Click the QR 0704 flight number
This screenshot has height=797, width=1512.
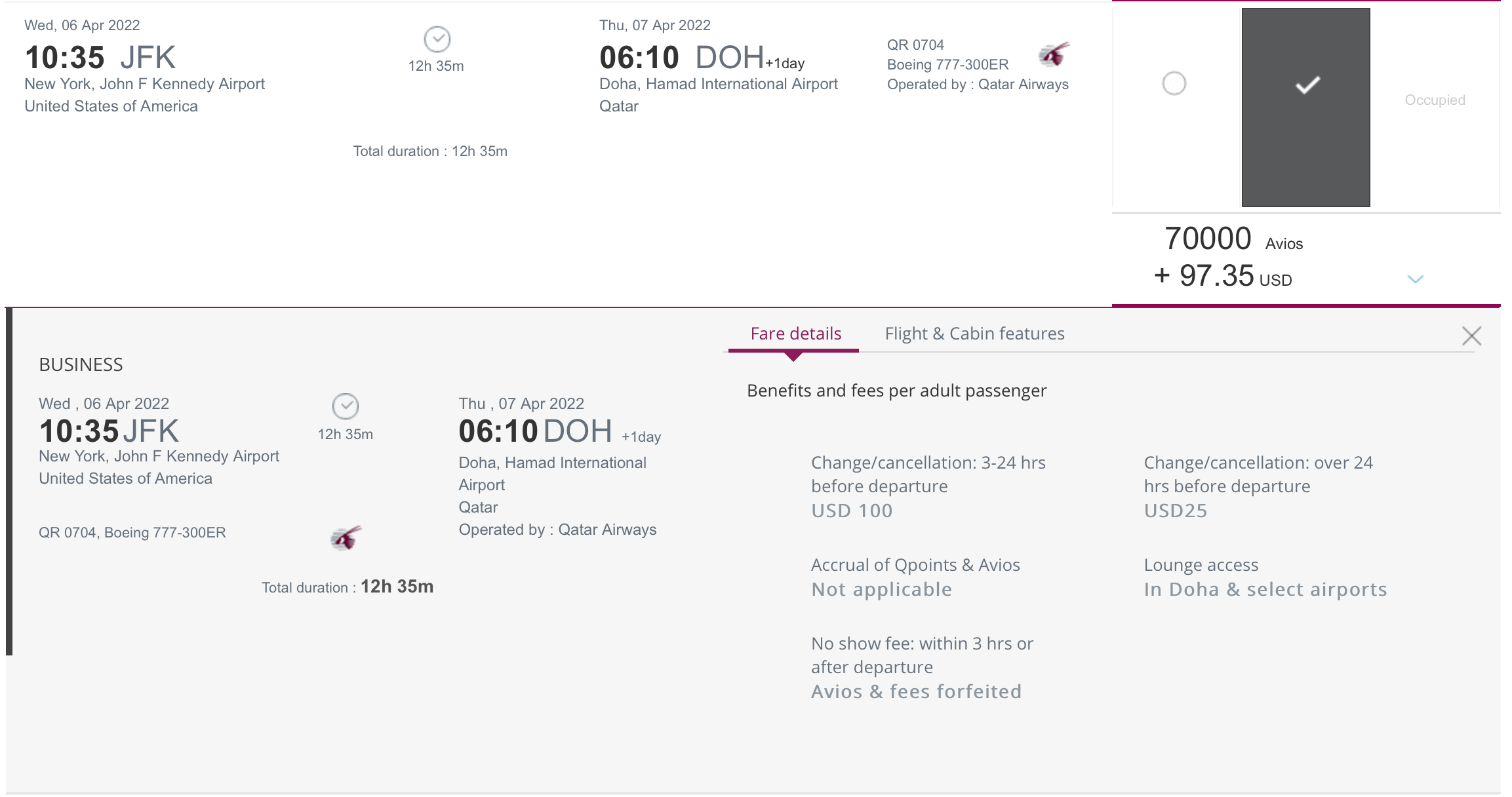pyautogui.click(x=915, y=45)
